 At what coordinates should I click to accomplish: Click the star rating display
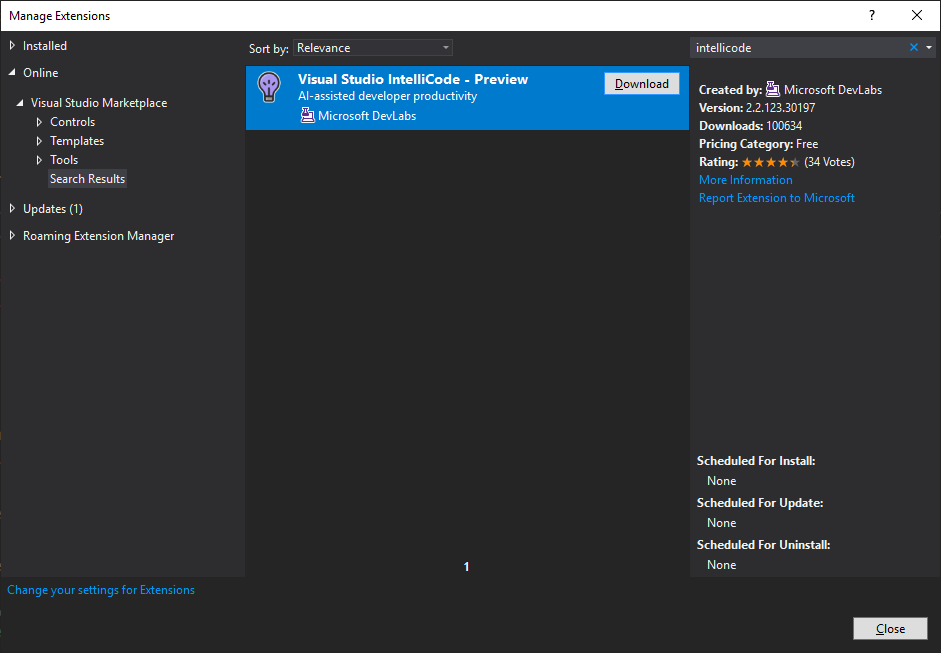click(771, 162)
